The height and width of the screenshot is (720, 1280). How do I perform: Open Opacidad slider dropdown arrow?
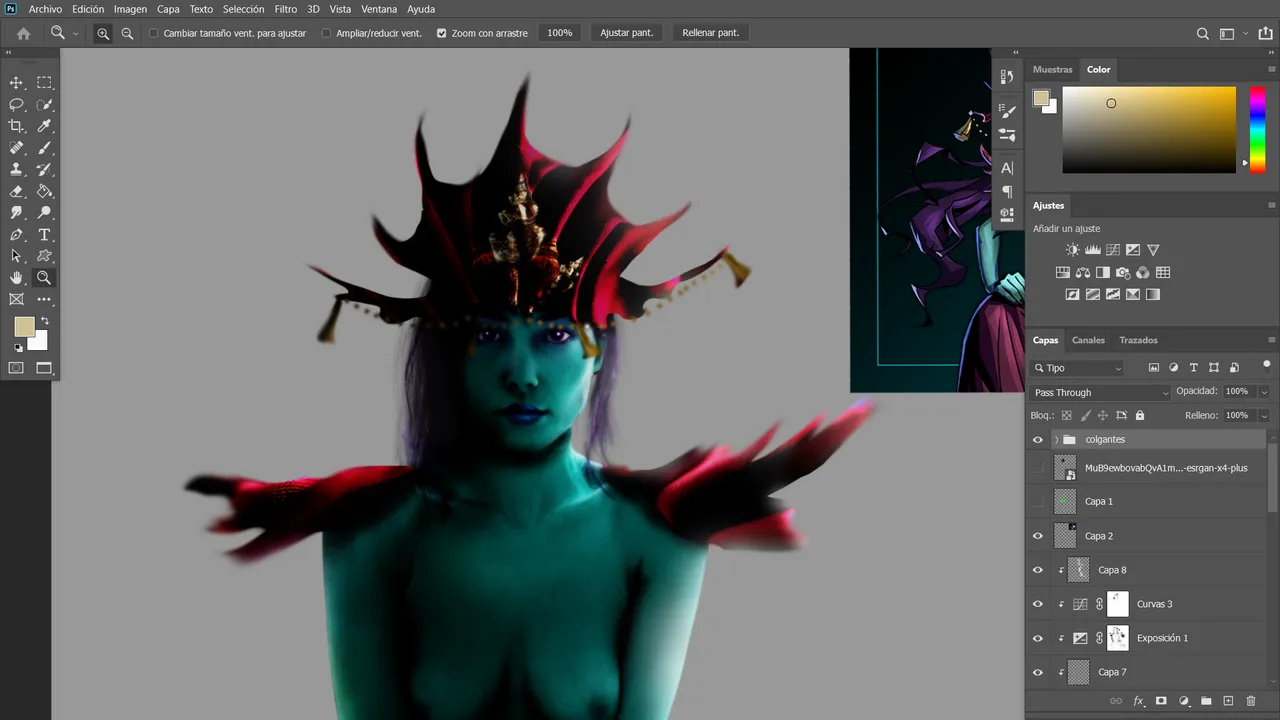click(1264, 392)
